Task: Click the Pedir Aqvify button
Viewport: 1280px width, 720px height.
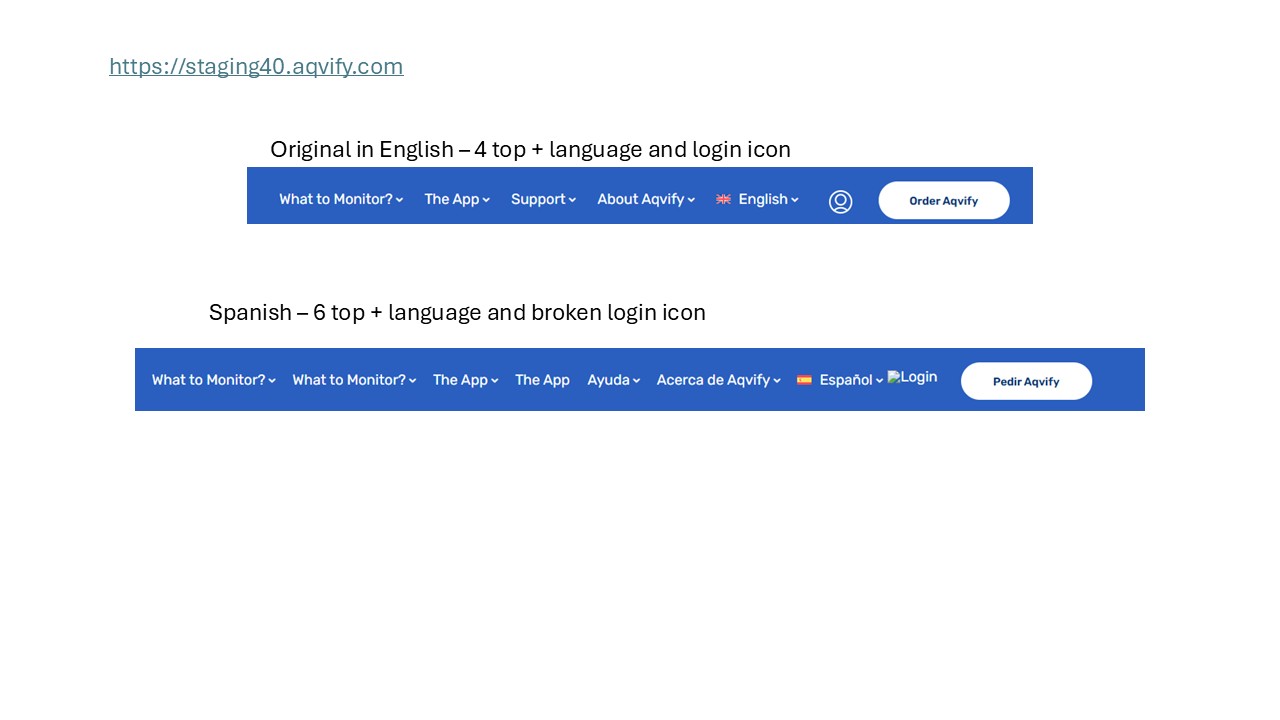Action: click(1026, 381)
